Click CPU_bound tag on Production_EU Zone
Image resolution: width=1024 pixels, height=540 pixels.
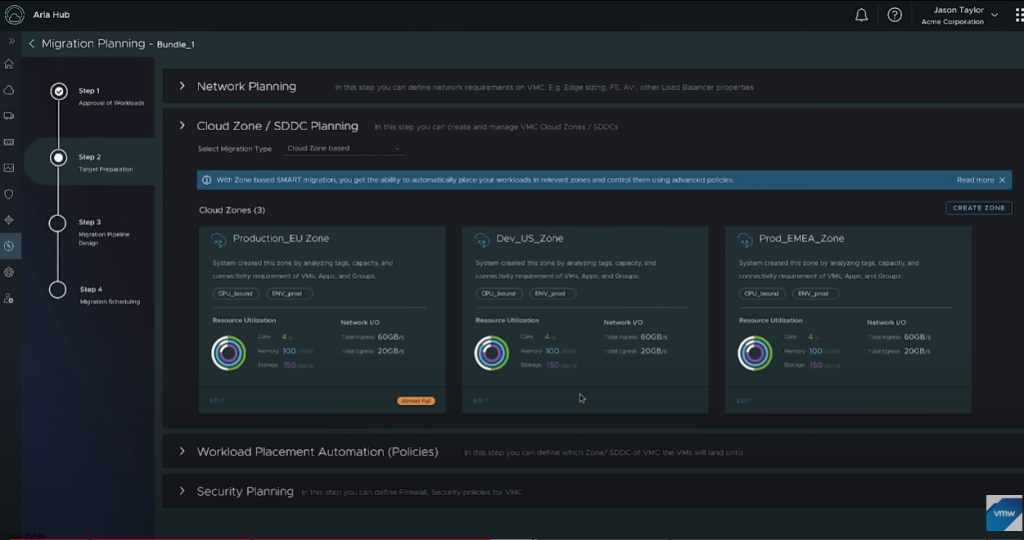[236, 294]
